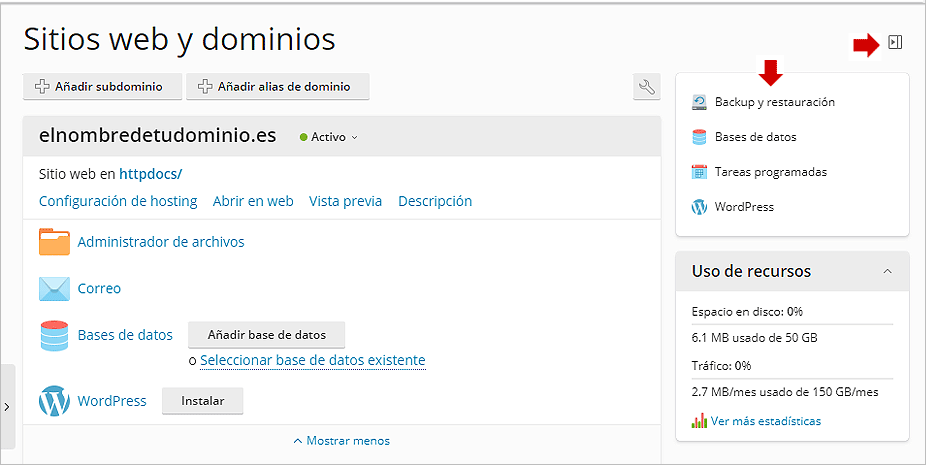Open Tareas programadas calendar in sidebar
The height and width of the screenshot is (465, 926).
pyautogui.click(x=759, y=172)
